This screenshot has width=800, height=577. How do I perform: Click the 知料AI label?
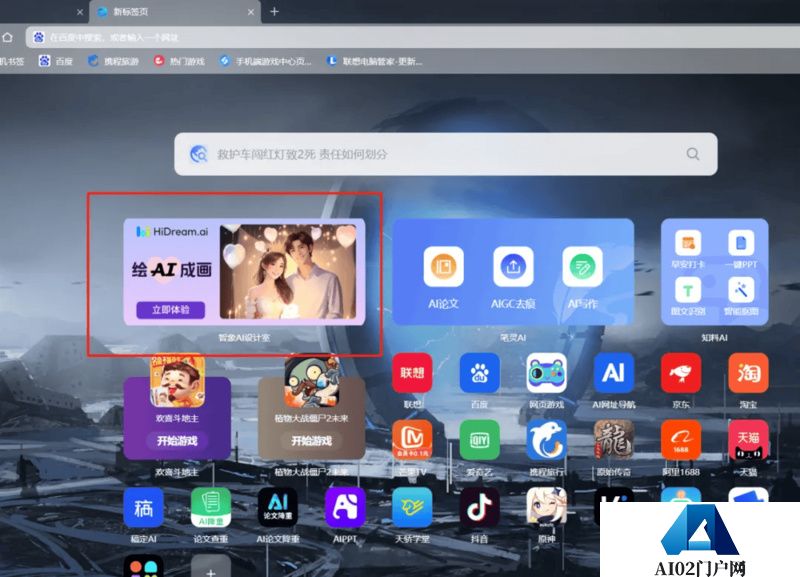tap(714, 338)
